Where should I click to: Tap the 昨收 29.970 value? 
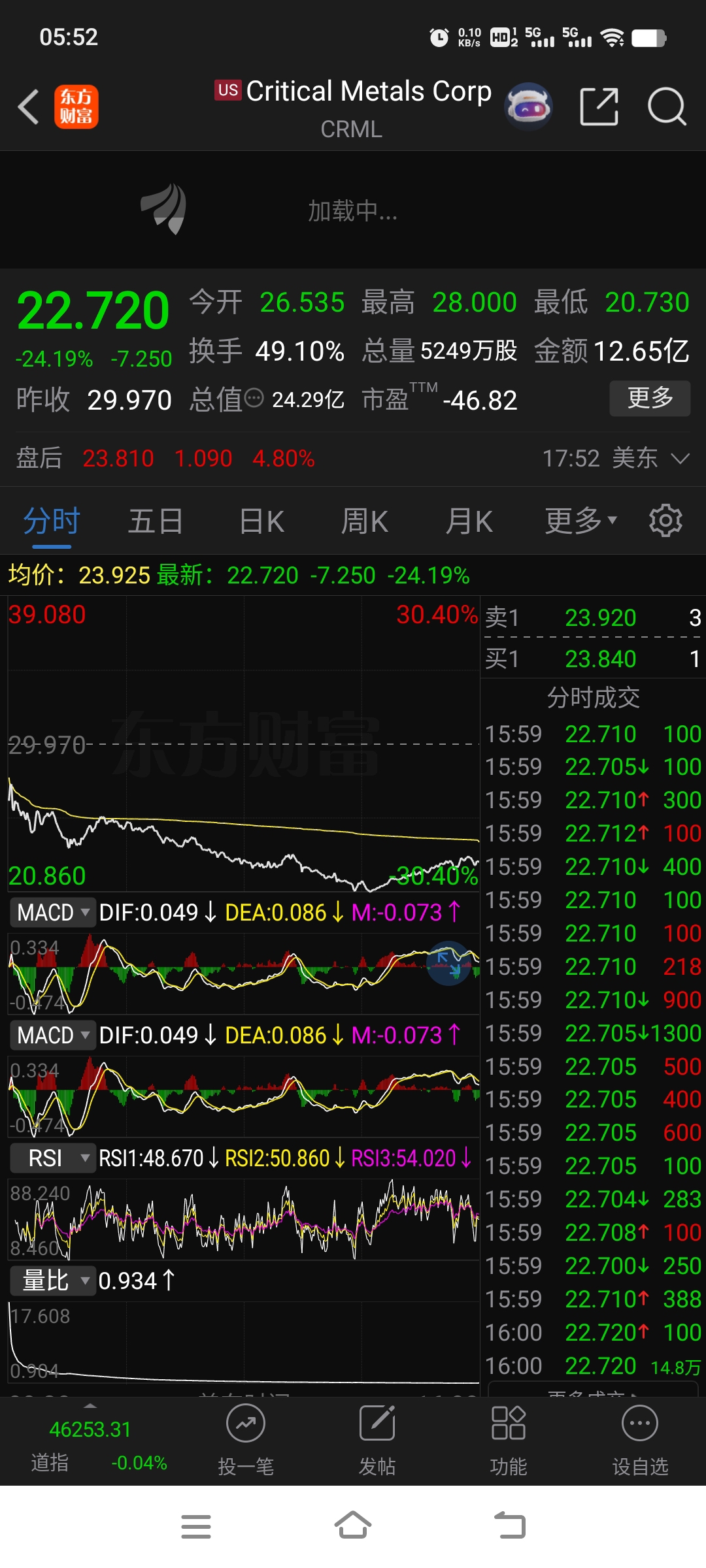[129, 400]
